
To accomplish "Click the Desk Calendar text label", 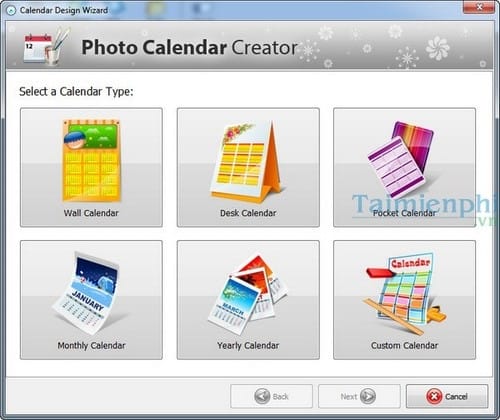I will pyautogui.click(x=248, y=213).
